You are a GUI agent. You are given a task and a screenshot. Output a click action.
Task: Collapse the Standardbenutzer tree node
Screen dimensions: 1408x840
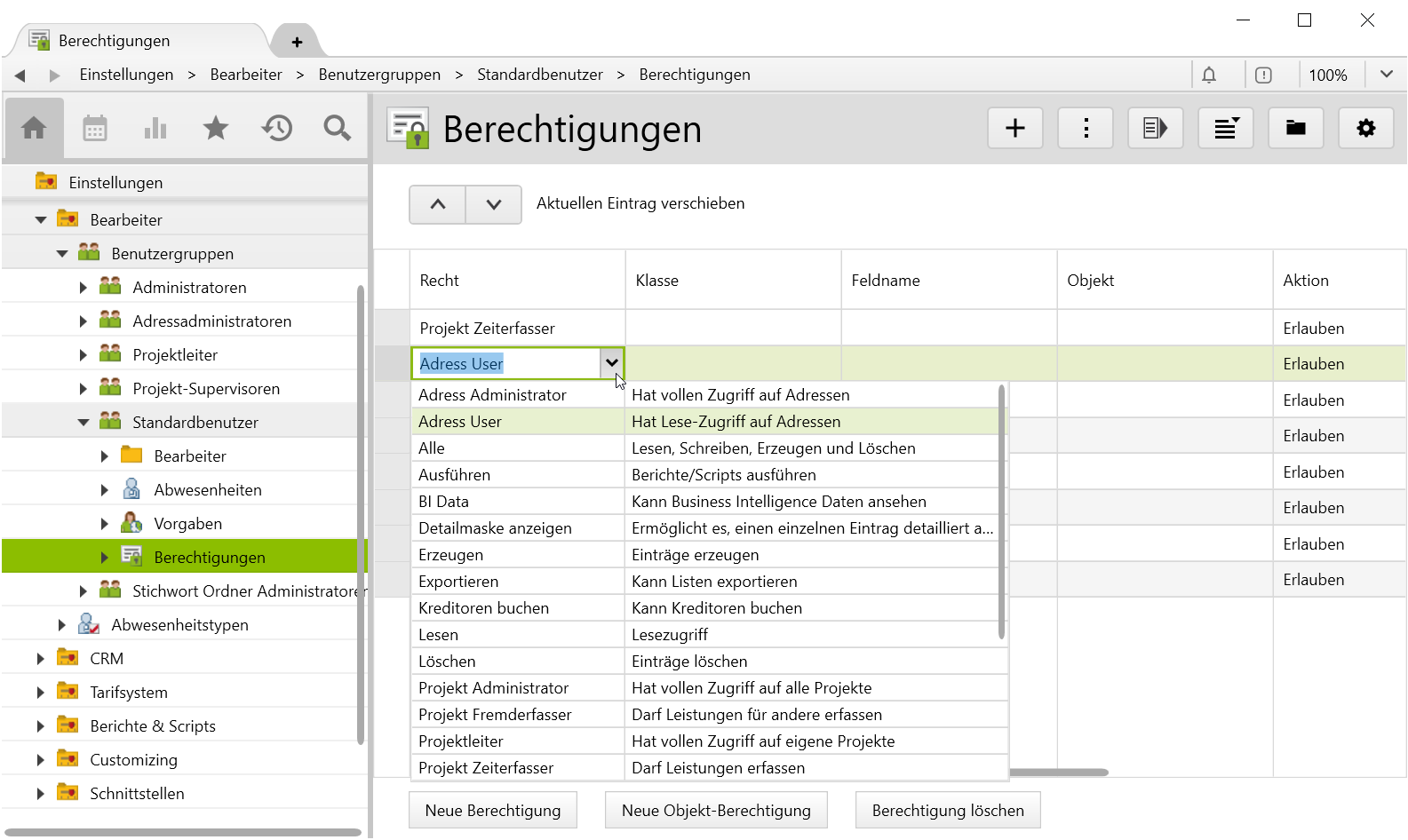[x=84, y=423]
